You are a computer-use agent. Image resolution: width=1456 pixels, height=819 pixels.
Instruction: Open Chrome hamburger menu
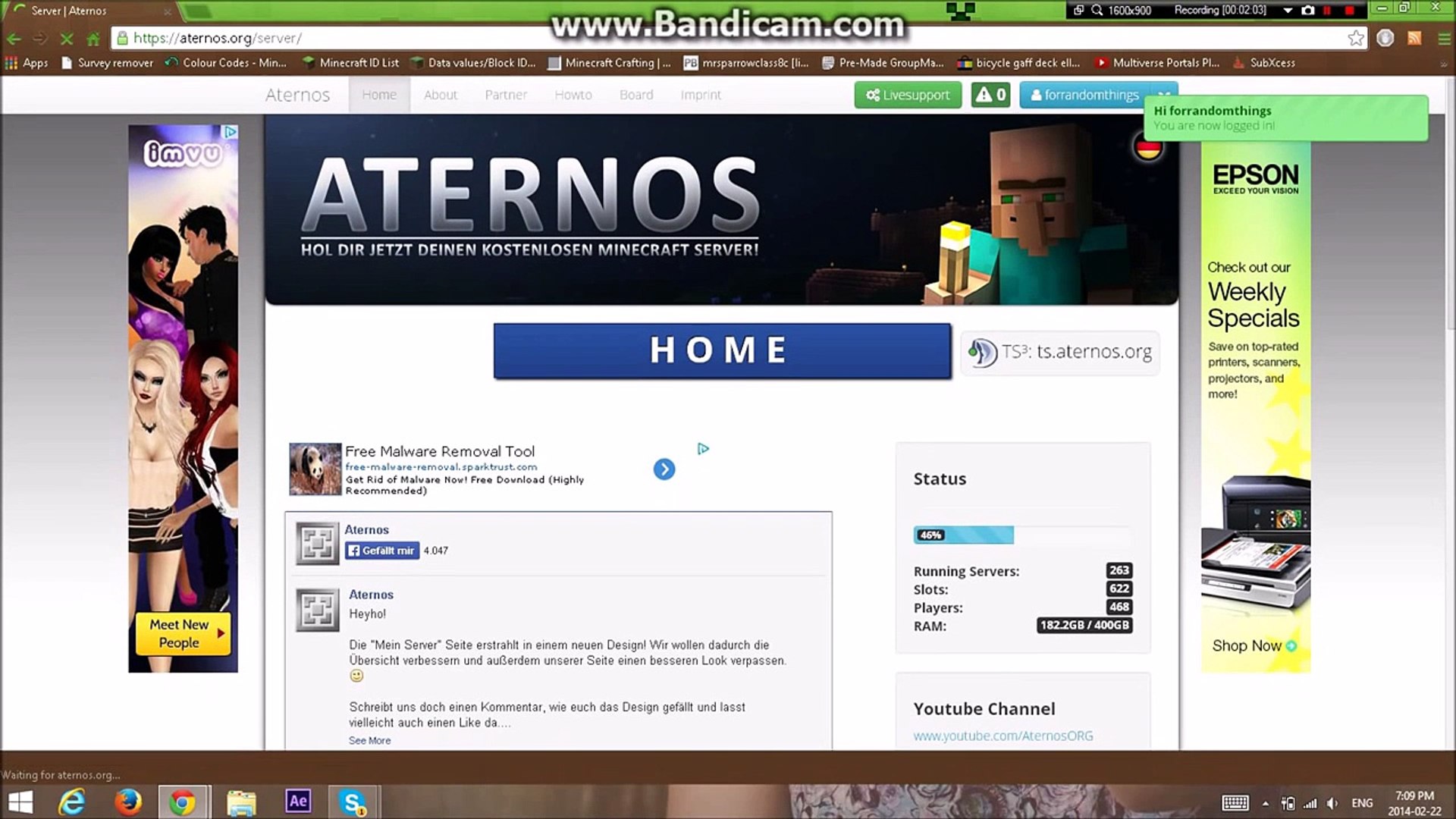[1444, 38]
